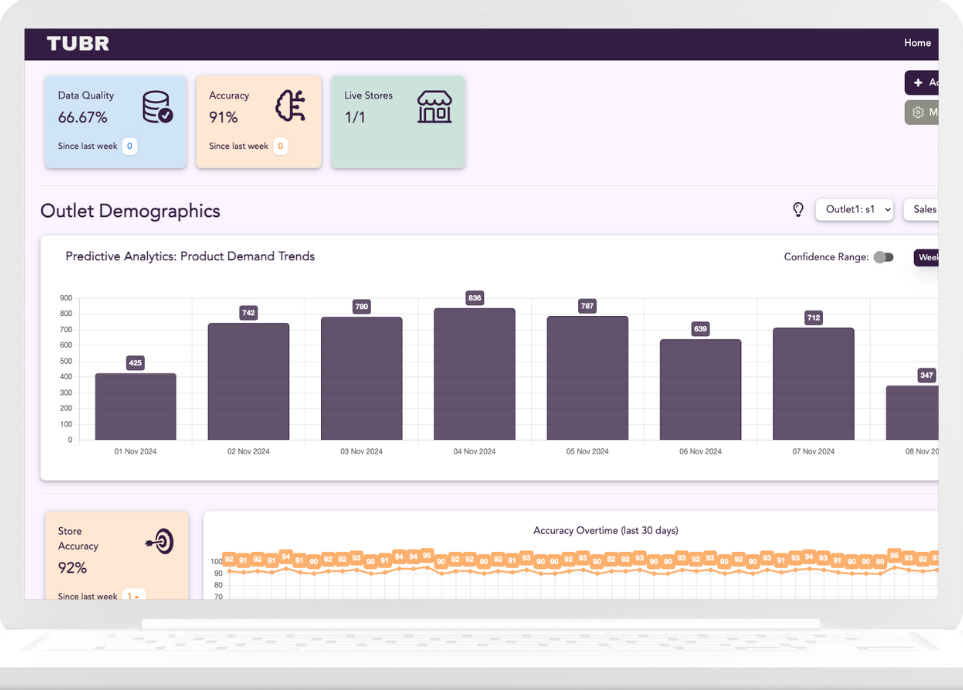Image resolution: width=963 pixels, height=690 pixels.
Task: Click the plus icon on dark button
Action: [918, 82]
